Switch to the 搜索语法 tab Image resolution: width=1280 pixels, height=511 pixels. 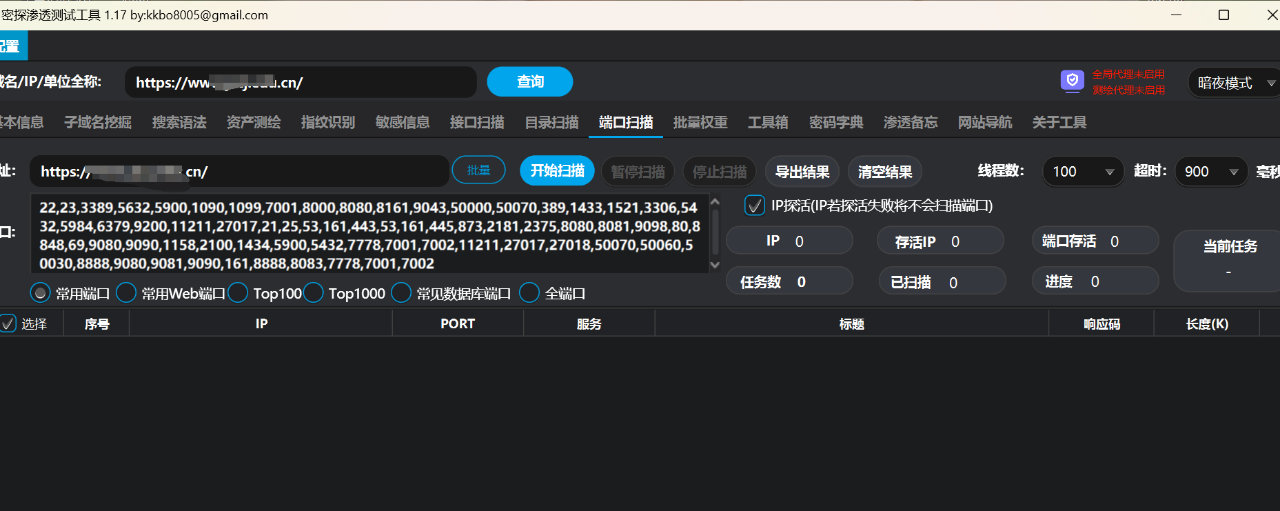179,122
